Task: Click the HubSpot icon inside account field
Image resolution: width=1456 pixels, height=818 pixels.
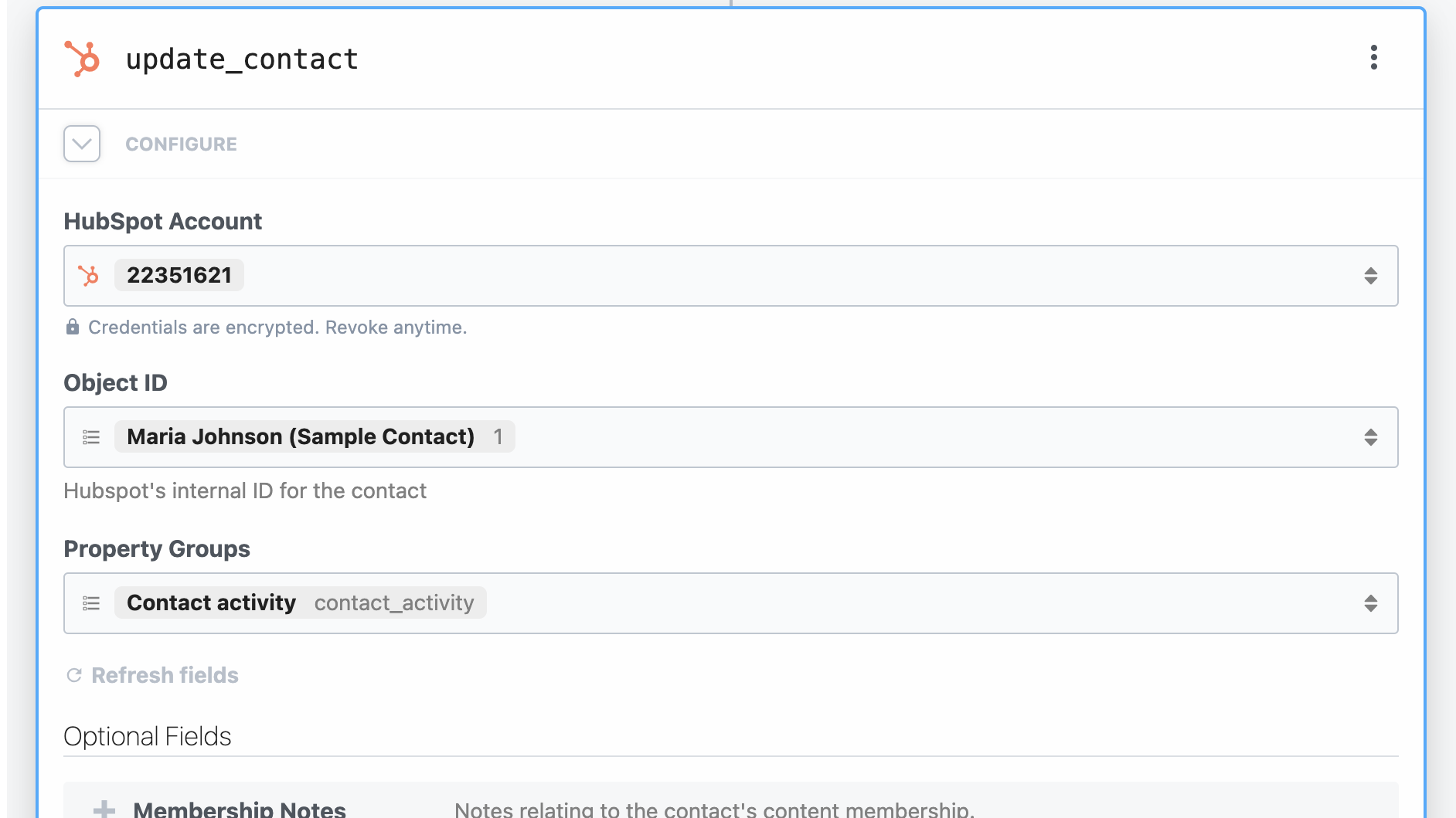Action: (89, 276)
